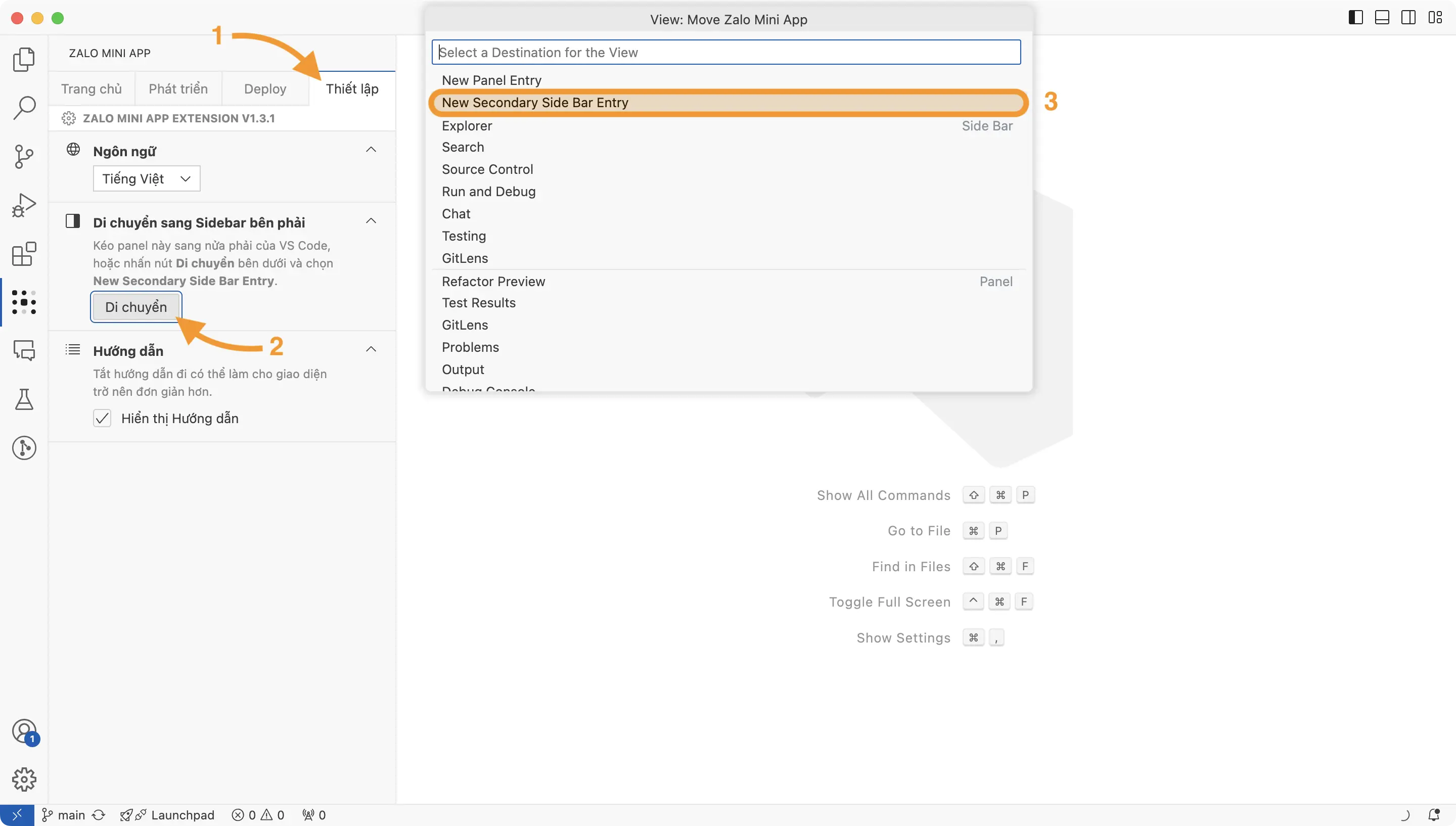Collapse the Hướng dẫn section
This screenshot has width=1456, height=826.
371,349
